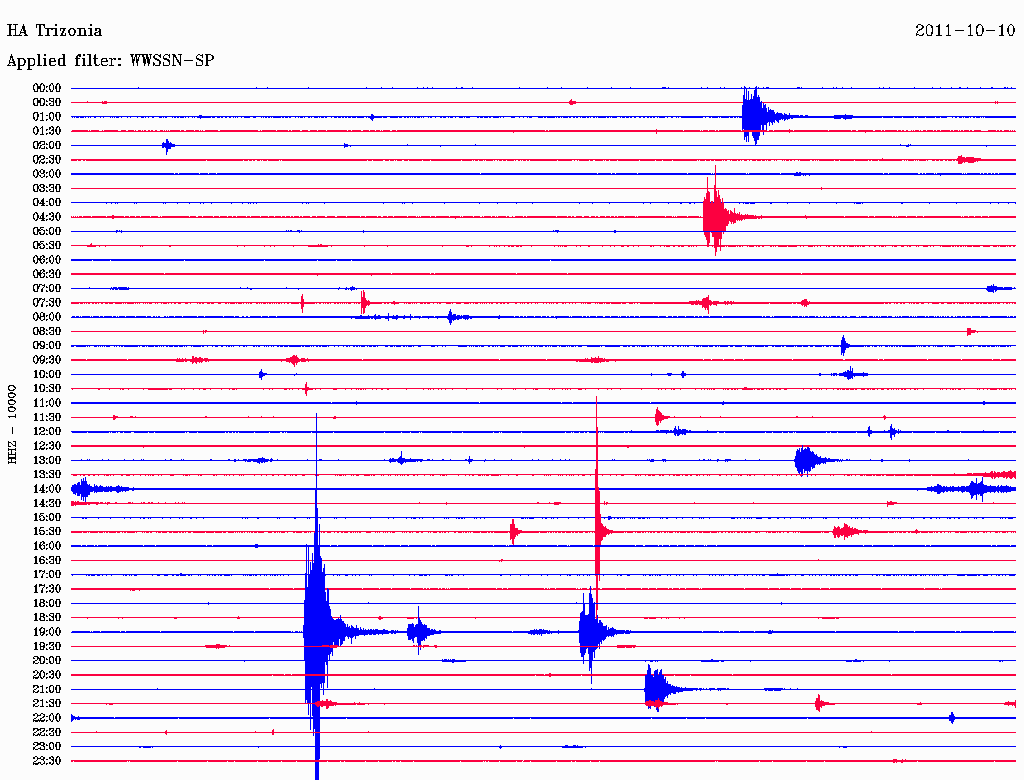Viewport: 1024px width, 780px height.
Task: Select the 18:30 time label
Action: 47,617
